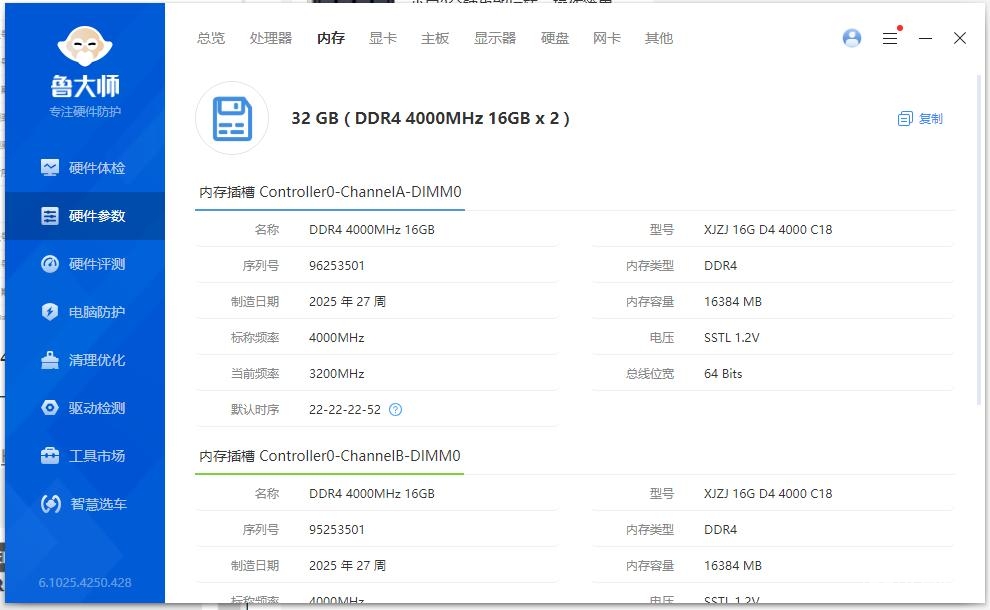Click ChannelB model XJZJ 16G D4 4000 C18
990x610 pixels.
tap(768, 494)
